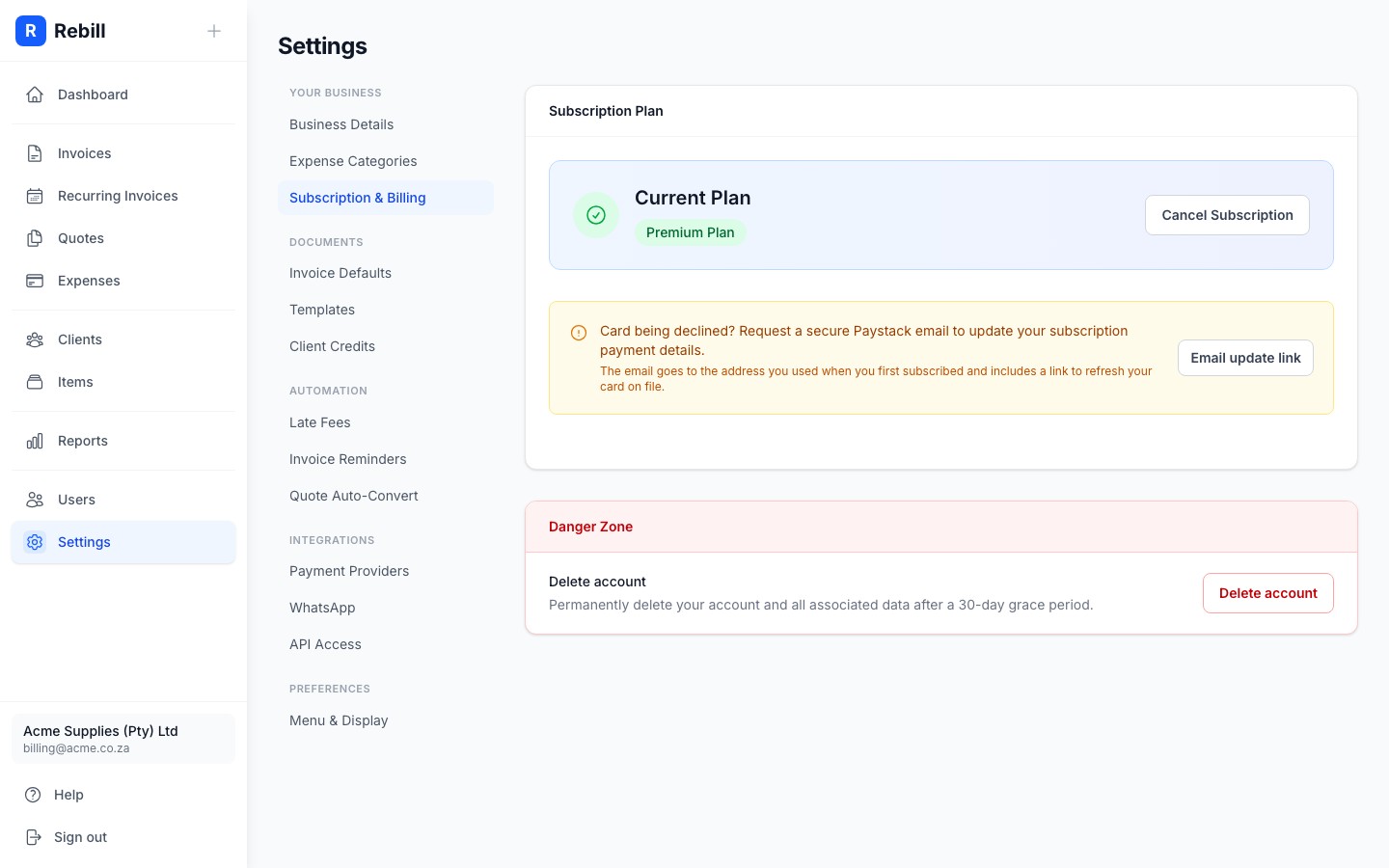Click the Settings gear icon
Screen dimensions: 1389x868
pos(35,542)
